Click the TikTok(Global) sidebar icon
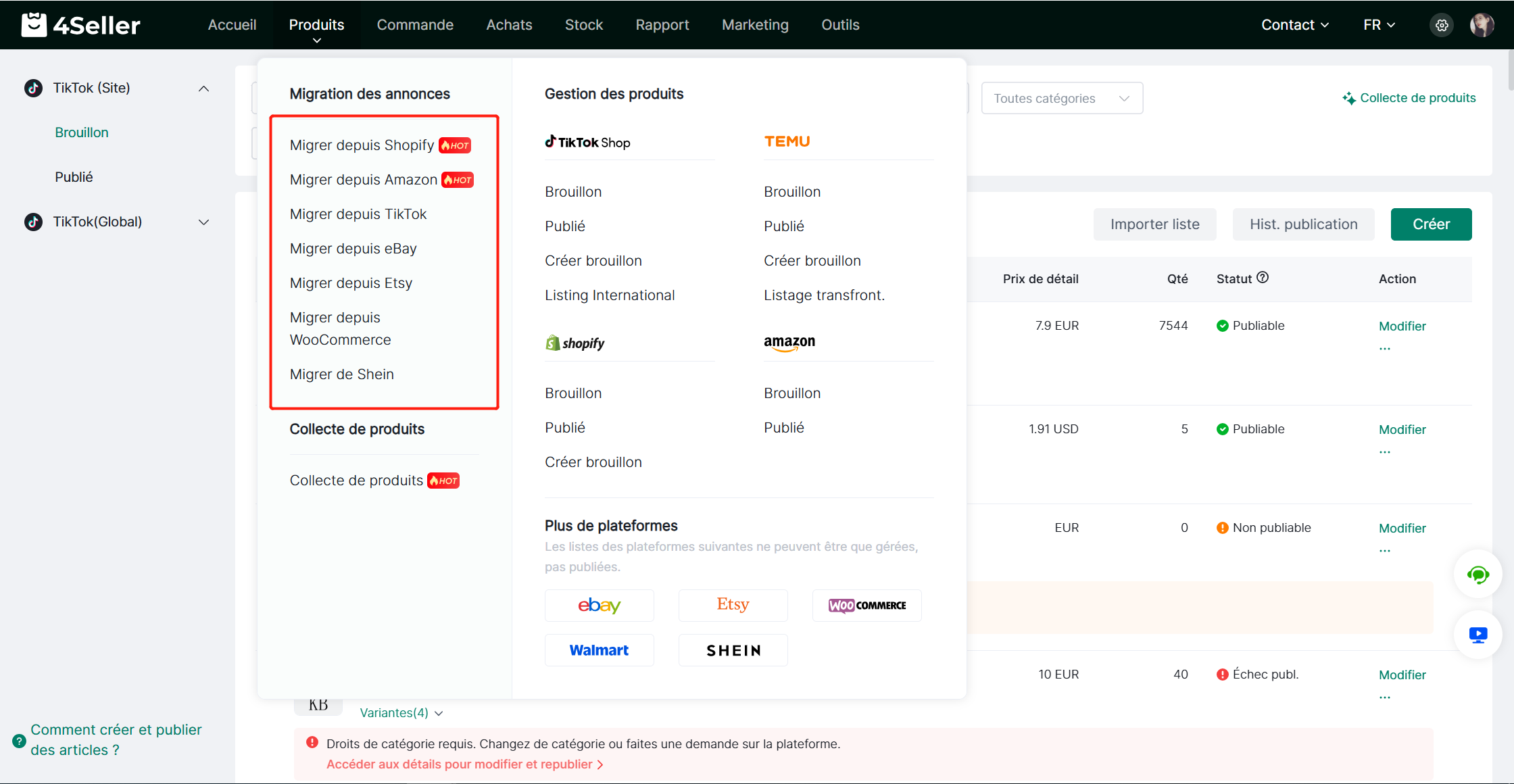 click(x=33, y=222)
